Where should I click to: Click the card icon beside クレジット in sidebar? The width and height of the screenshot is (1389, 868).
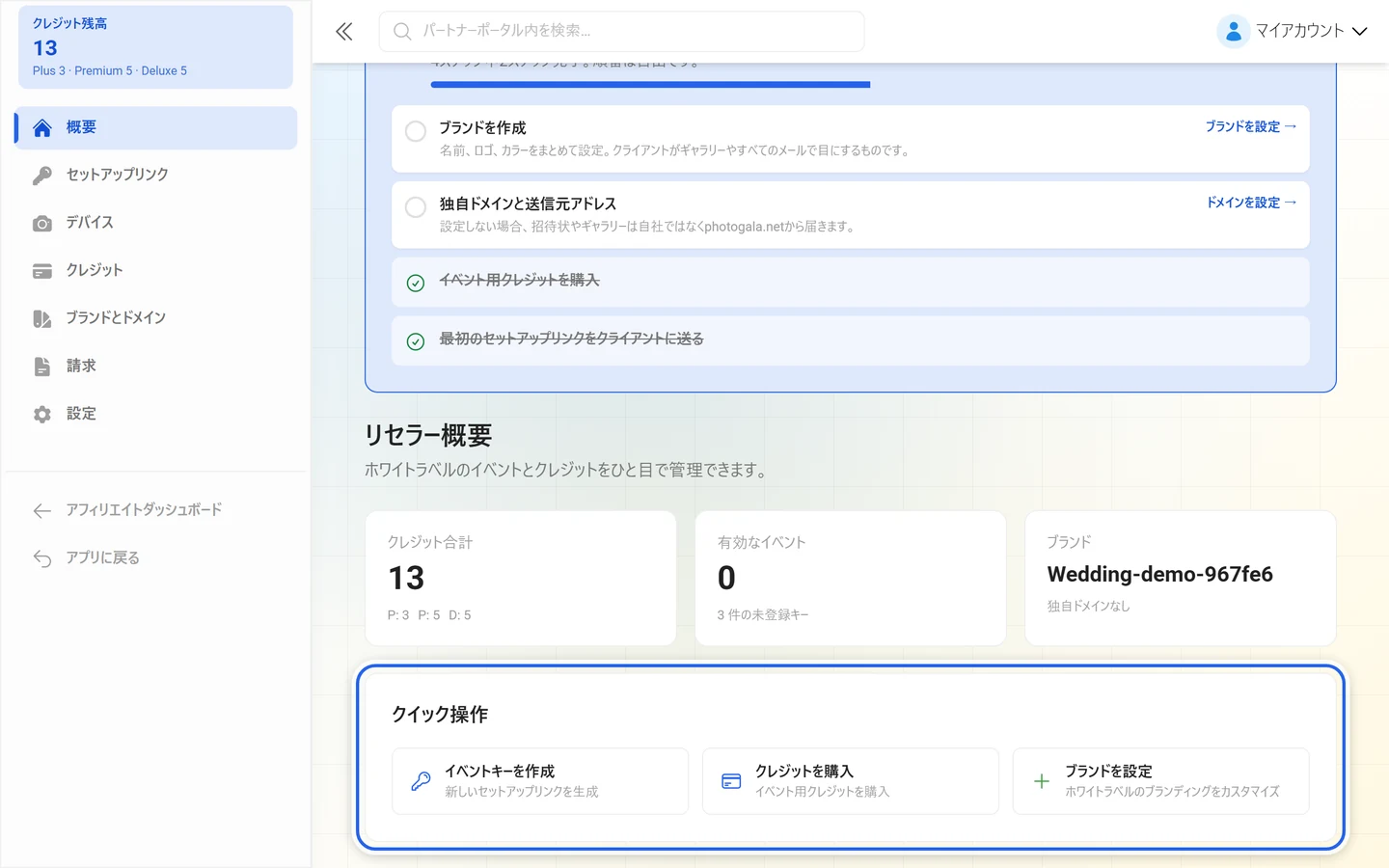(x=42, y=271)
